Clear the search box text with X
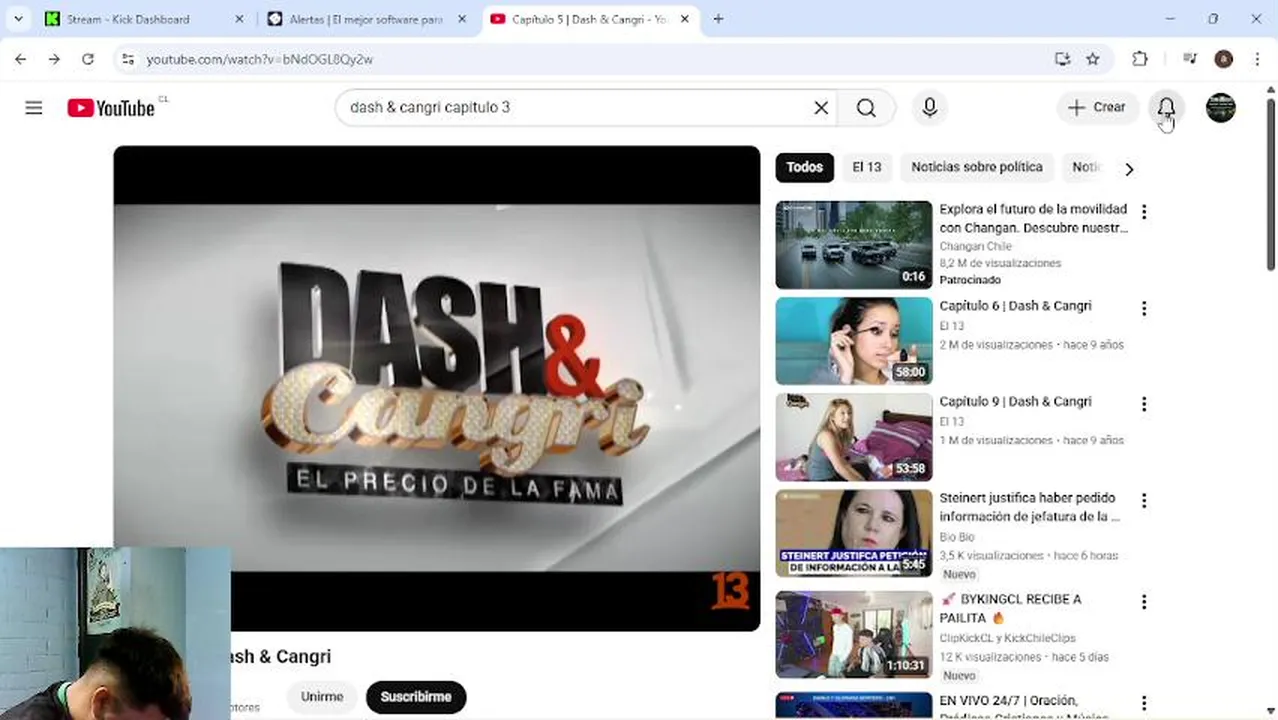 (821, 108)
